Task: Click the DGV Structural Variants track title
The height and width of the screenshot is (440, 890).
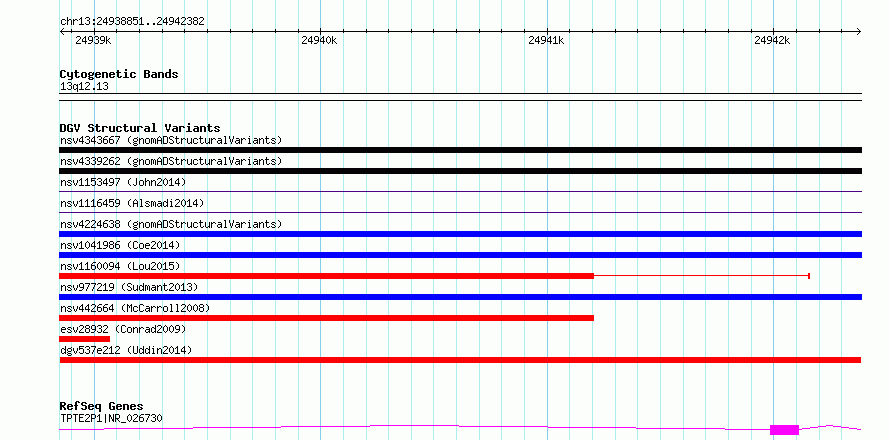Action: [x=140, y=128]
